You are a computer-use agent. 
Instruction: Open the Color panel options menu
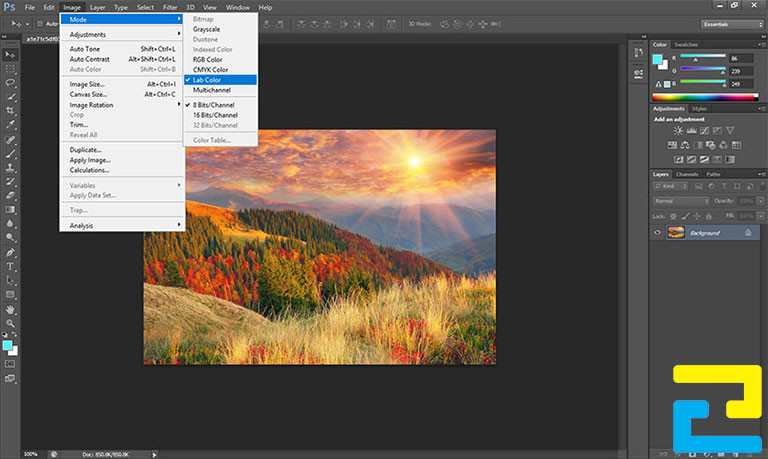(762, 45)
